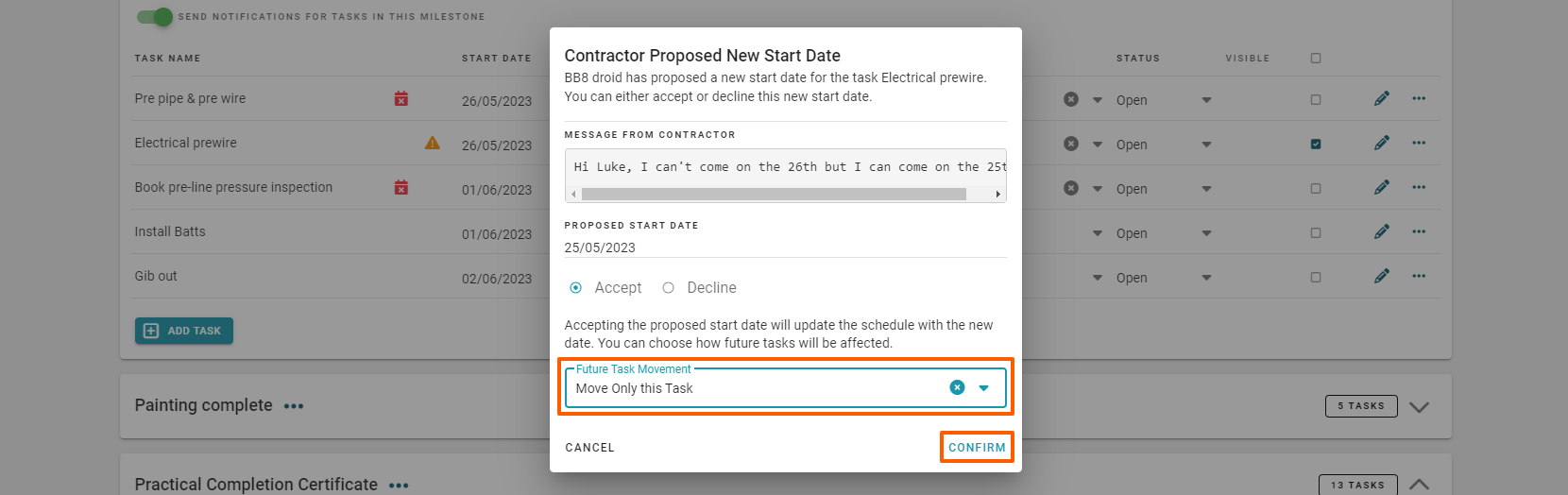Clear the Future Task Movement selection
1568x495 pixels.
957,387
